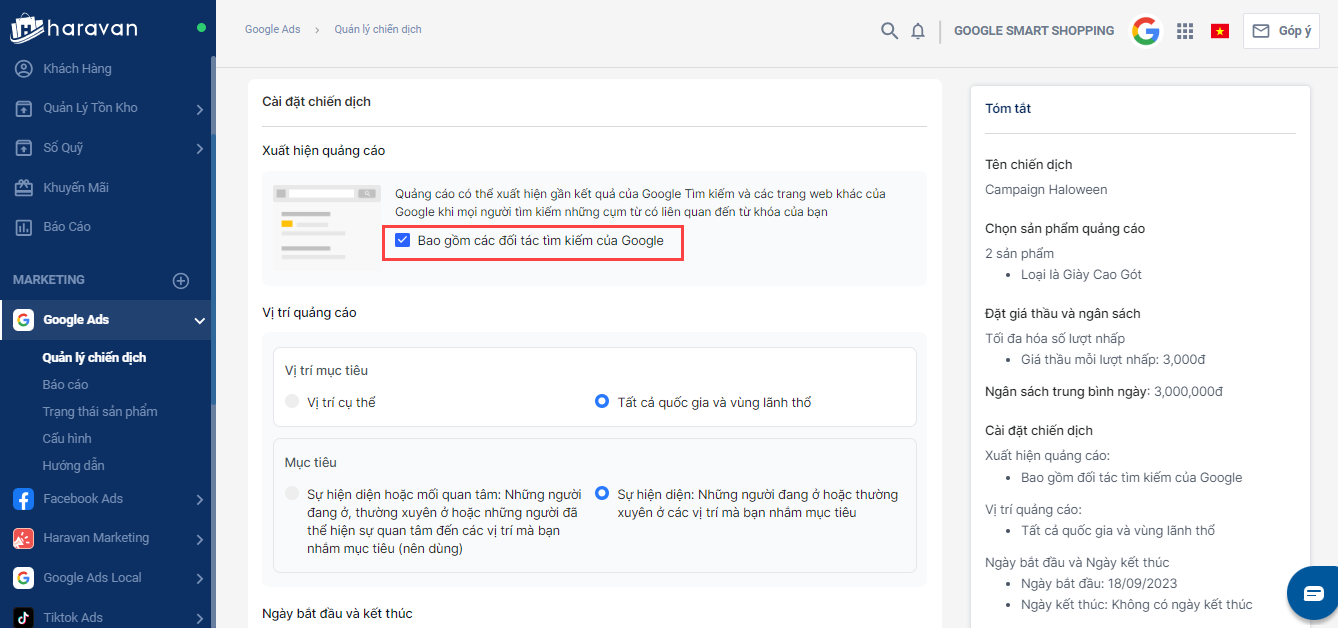Open notifications bell
Viewport: 1338px width, 628px height.
(918, 31)
